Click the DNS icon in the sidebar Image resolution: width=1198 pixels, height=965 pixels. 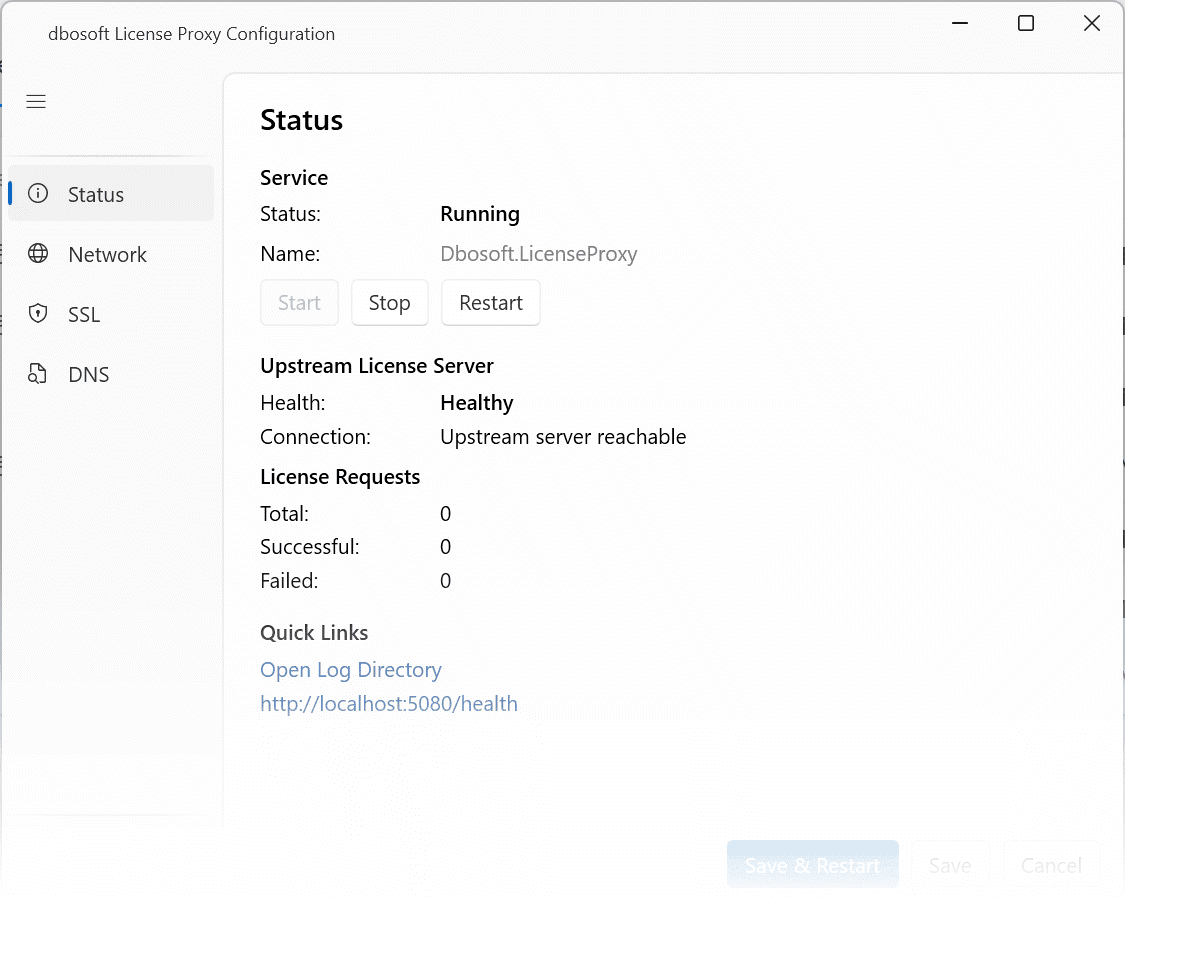point(38,374)
